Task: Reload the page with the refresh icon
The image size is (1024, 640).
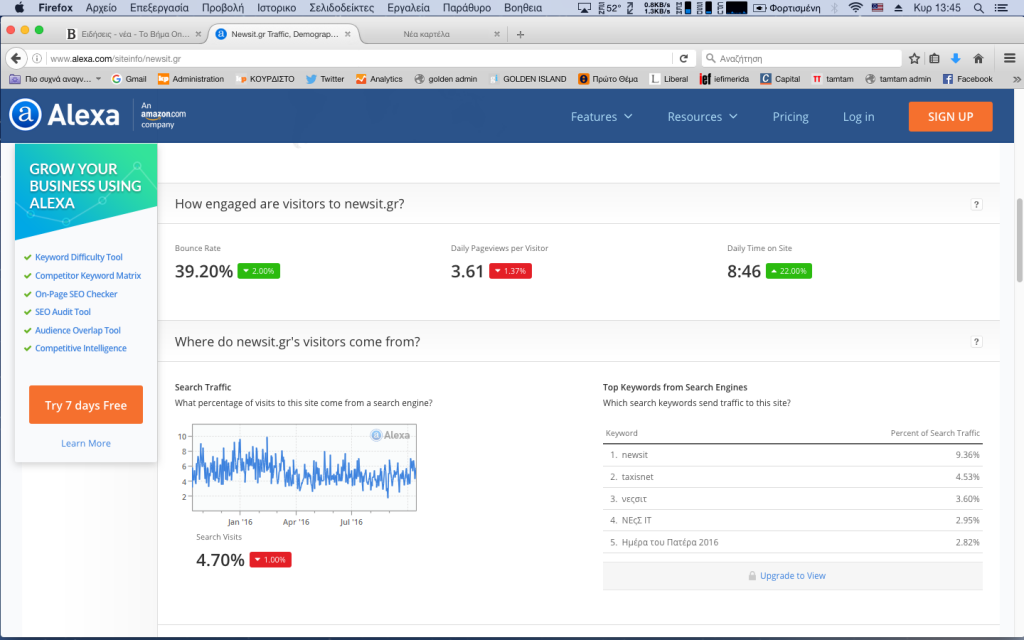Action: 684,58
